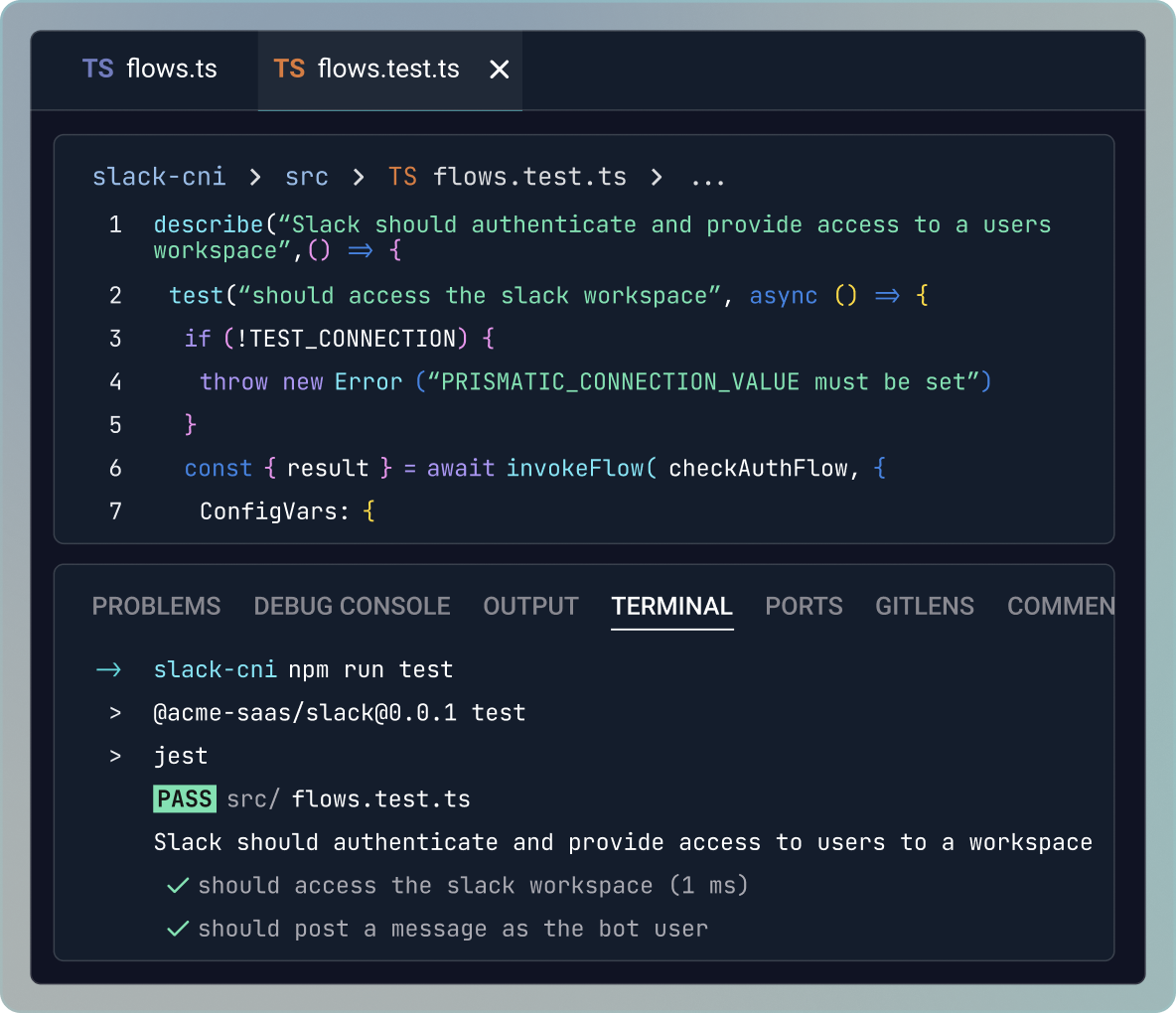Click the green checkmark beside slack workspace test
This screenshot has width=1176, height=1013.
pos(177,885)
